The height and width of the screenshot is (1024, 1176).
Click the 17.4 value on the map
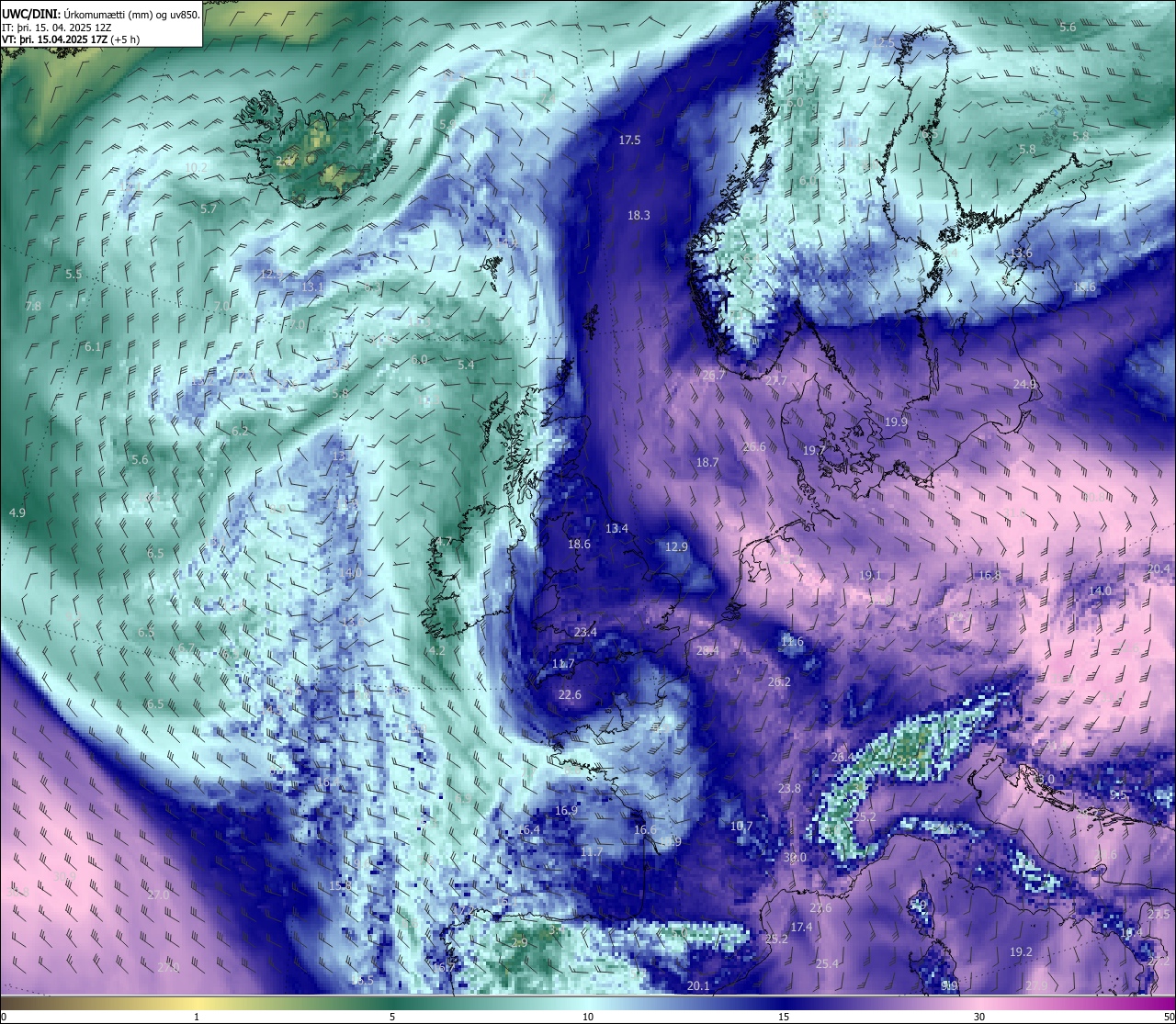pyautogui.click(x=801, y=928)
